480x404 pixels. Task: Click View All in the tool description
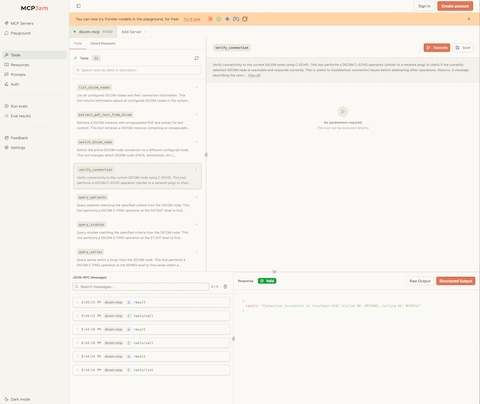254,76
